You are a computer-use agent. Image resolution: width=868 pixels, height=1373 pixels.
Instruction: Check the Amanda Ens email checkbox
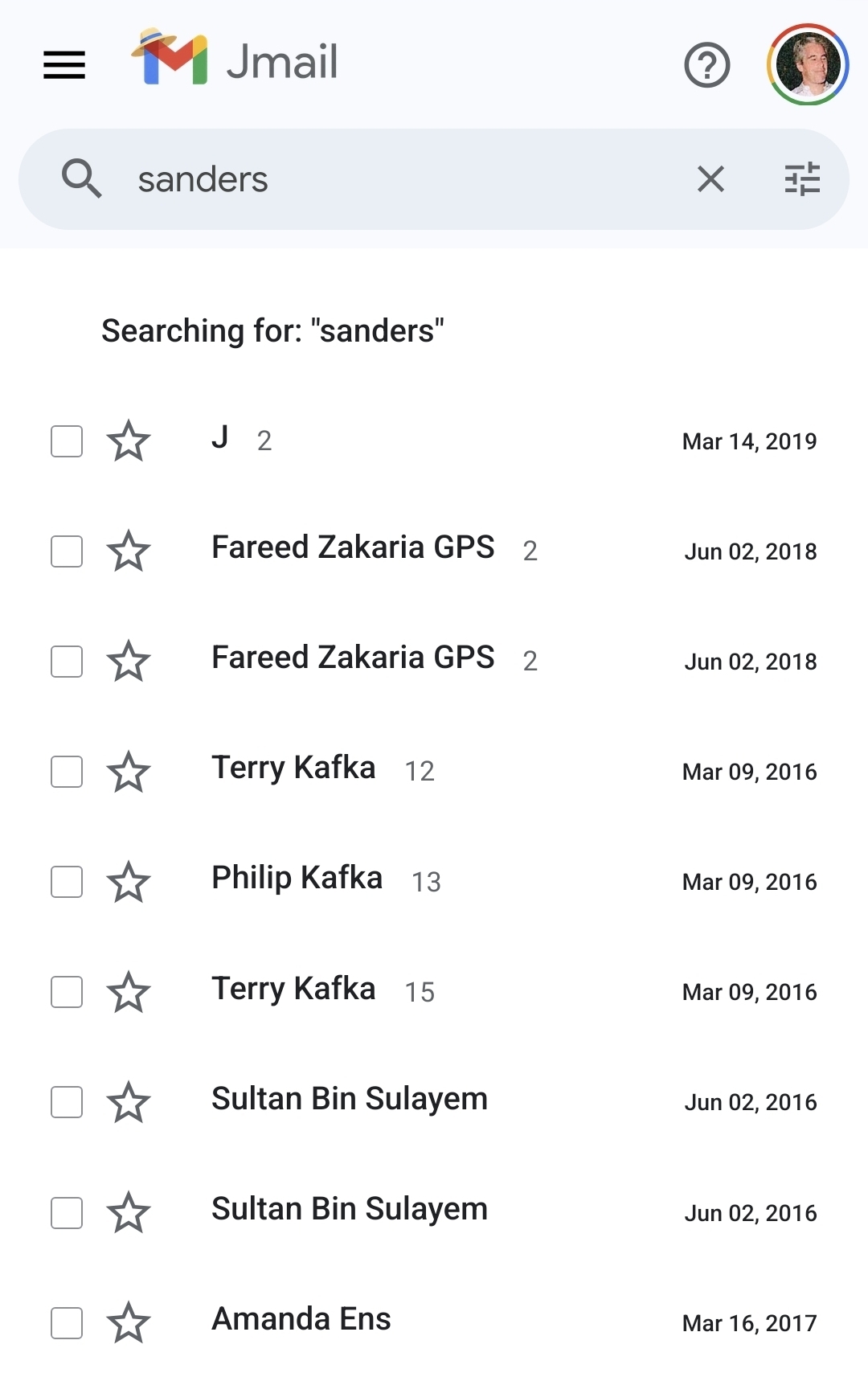67,1322
